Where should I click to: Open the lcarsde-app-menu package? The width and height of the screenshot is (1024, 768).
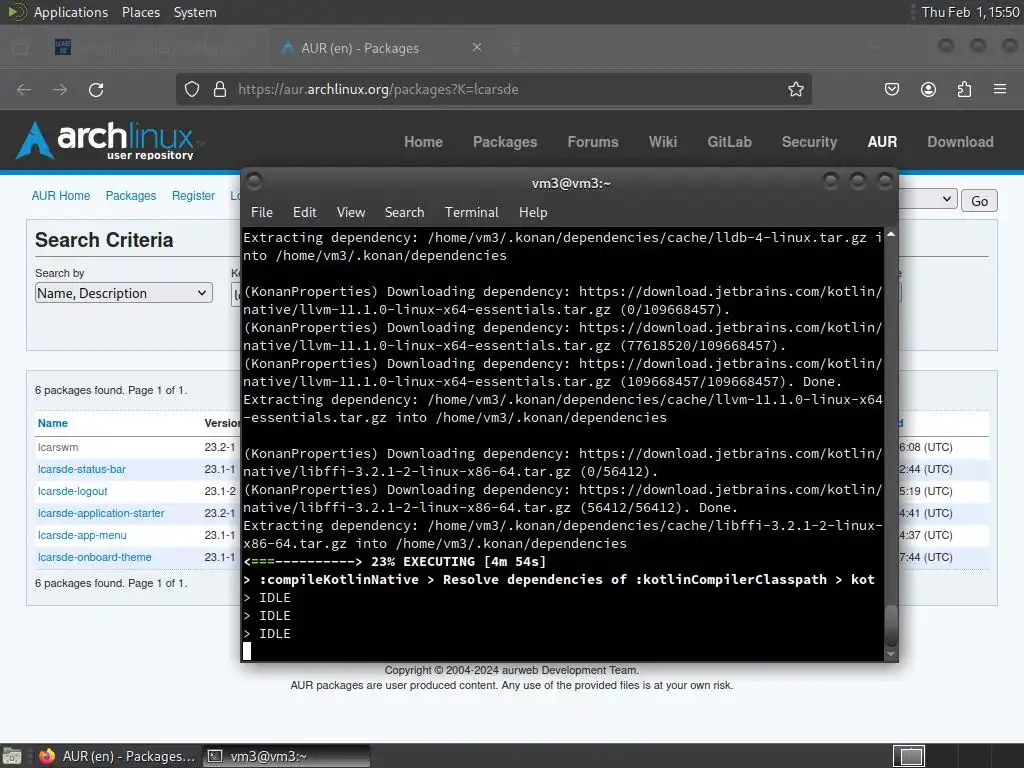point(82,535)
